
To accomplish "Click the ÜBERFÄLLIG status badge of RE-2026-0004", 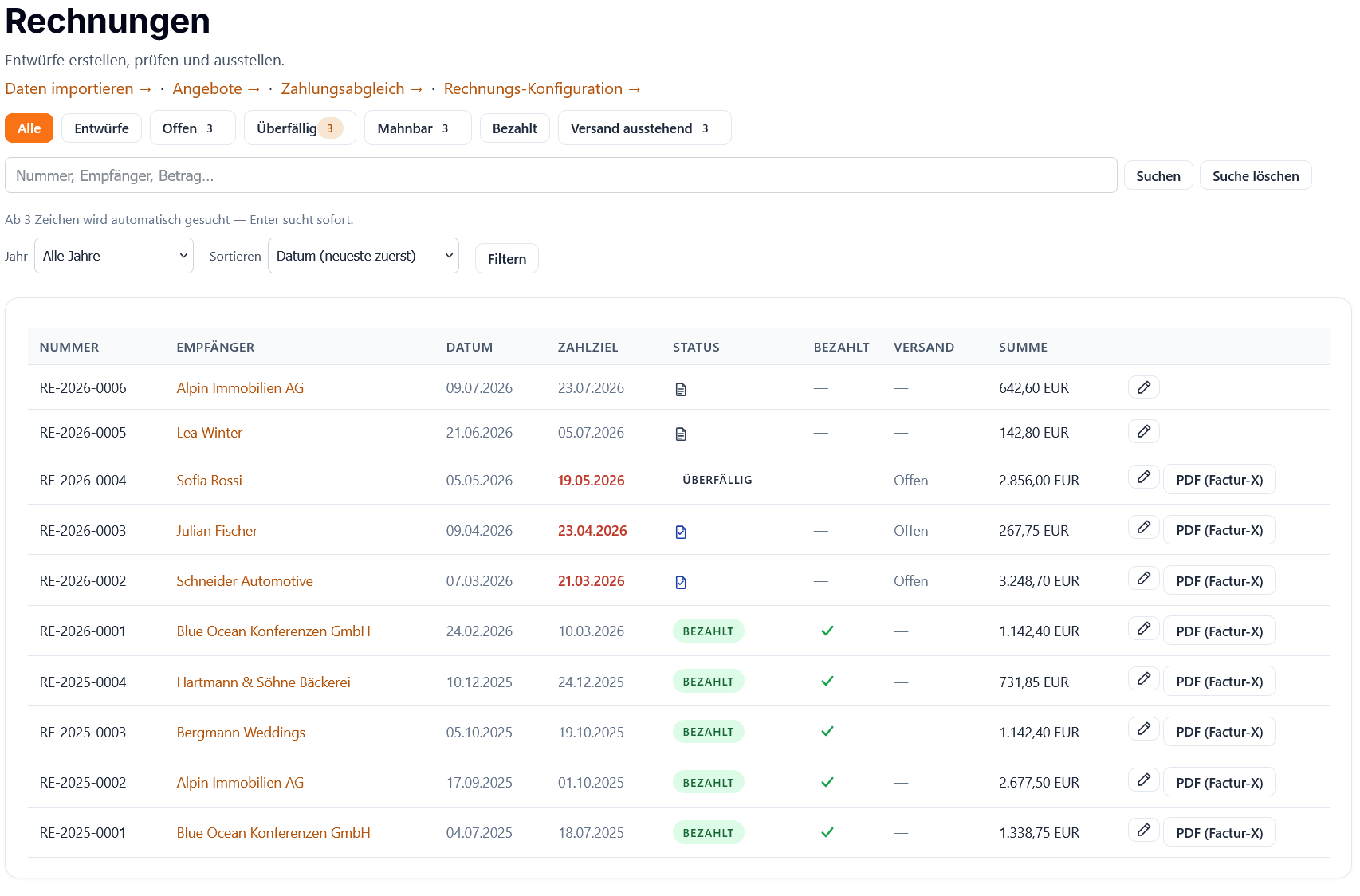I will 717,480.
